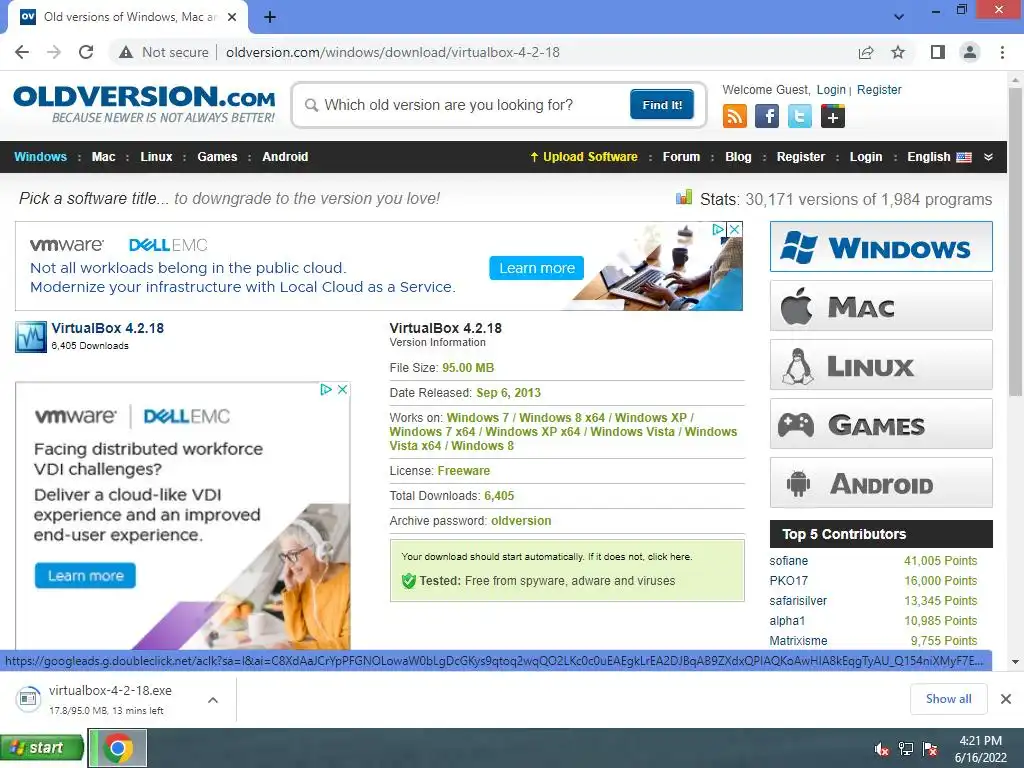Click the browser back arrow
1024x768 pixels.
[x=22, y=52]
